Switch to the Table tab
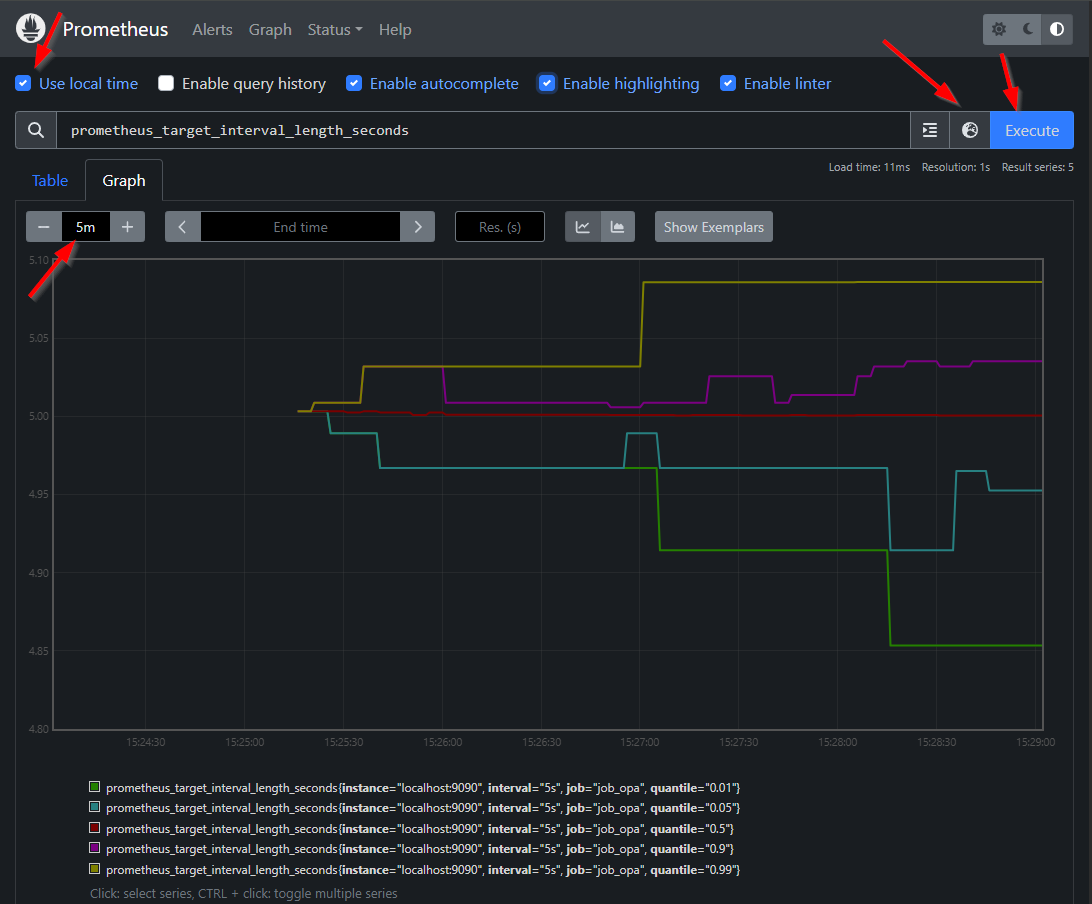 [50, 180]
